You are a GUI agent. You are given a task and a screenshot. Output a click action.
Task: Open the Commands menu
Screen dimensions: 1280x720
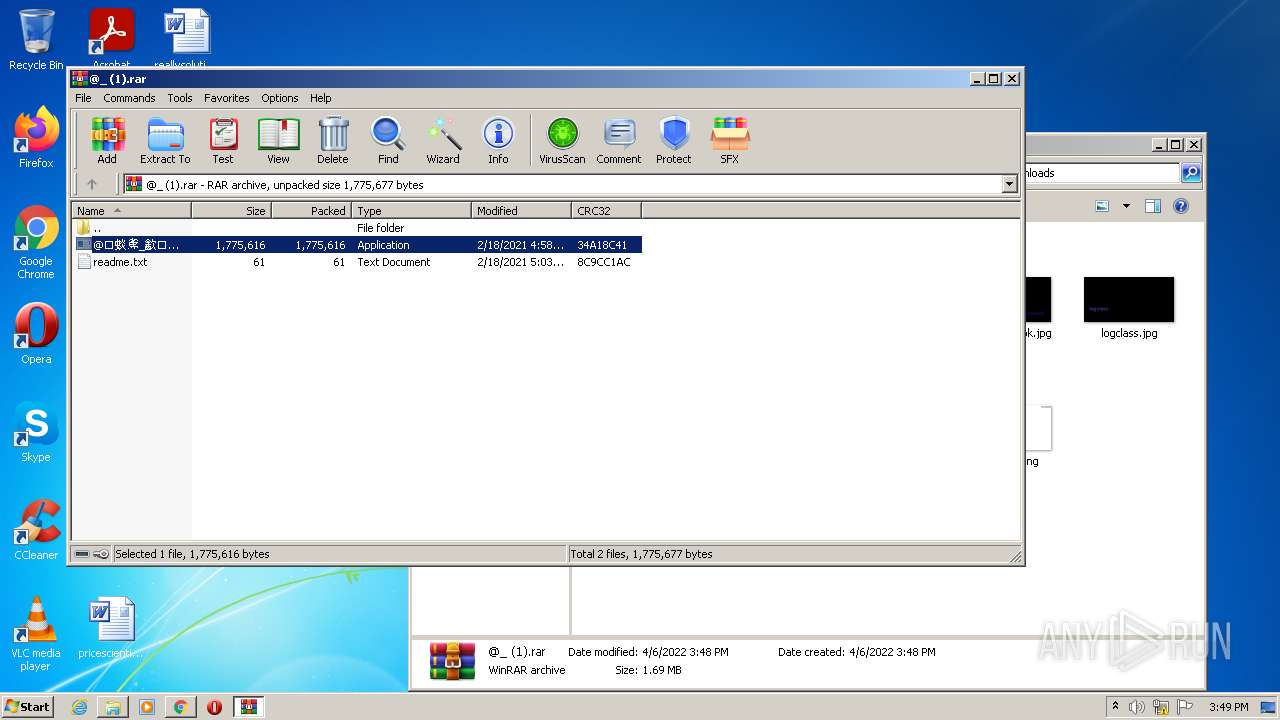coord(129,98)
